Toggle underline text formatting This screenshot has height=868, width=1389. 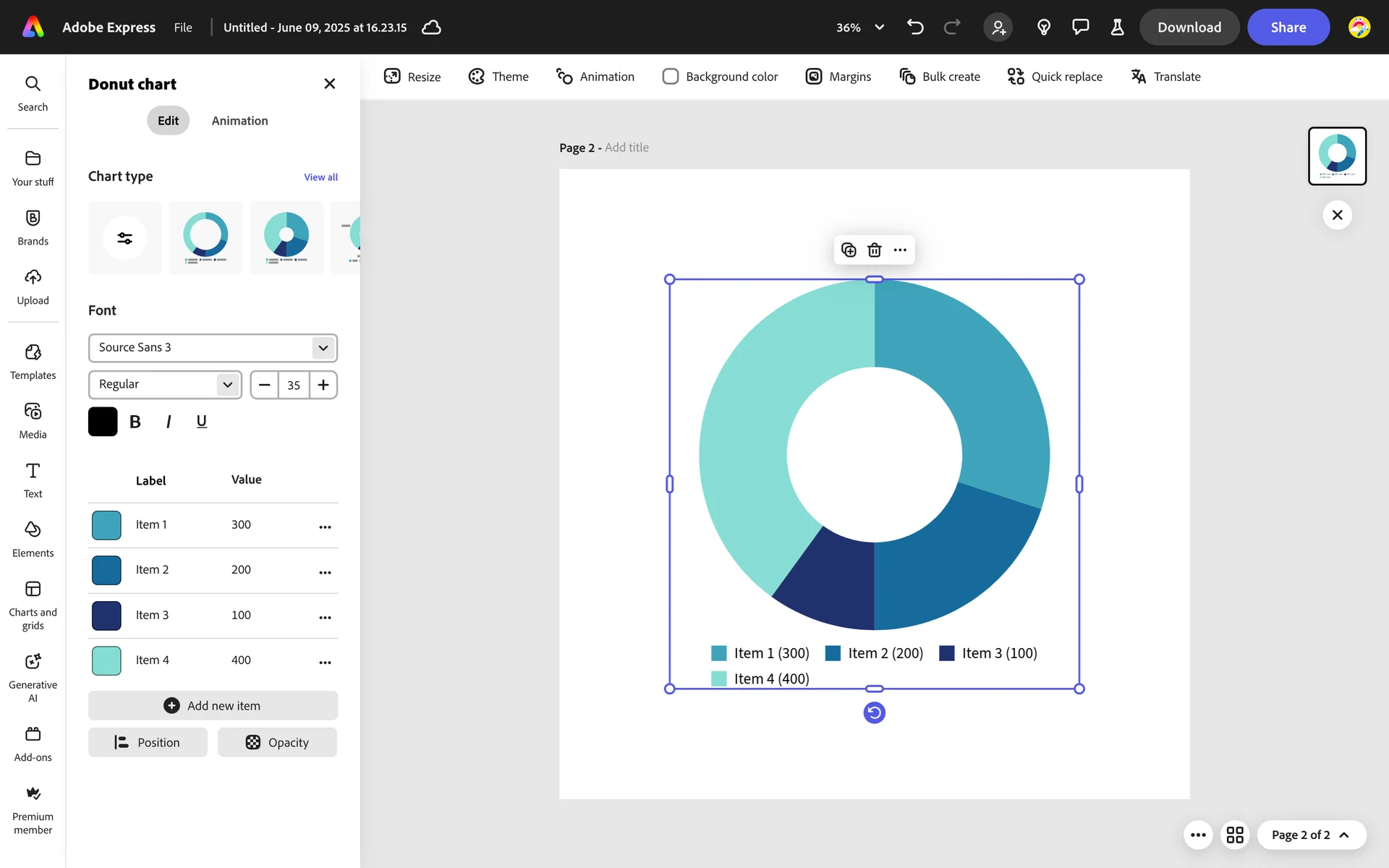click(202, 422)
